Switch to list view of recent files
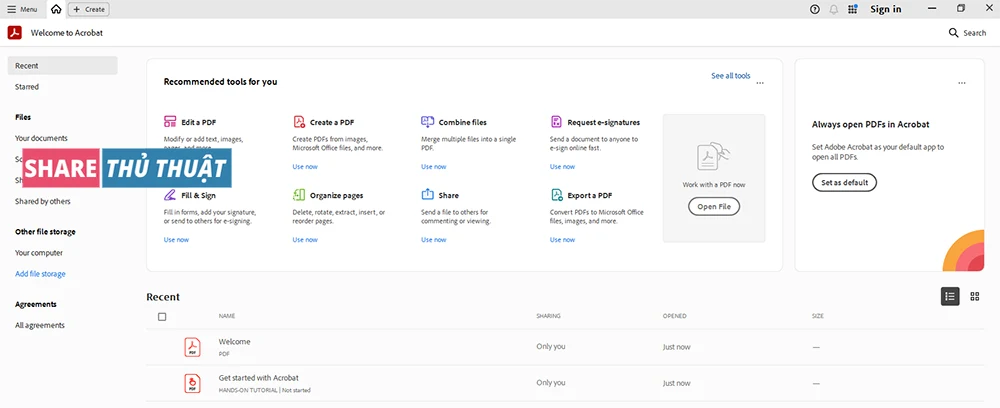 click(950, 296)
